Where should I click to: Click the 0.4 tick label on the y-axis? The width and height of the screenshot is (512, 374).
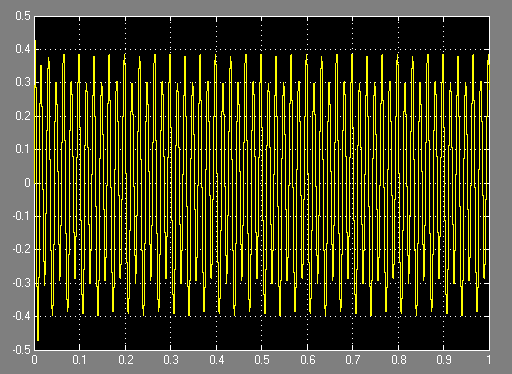tap(23, 49)
